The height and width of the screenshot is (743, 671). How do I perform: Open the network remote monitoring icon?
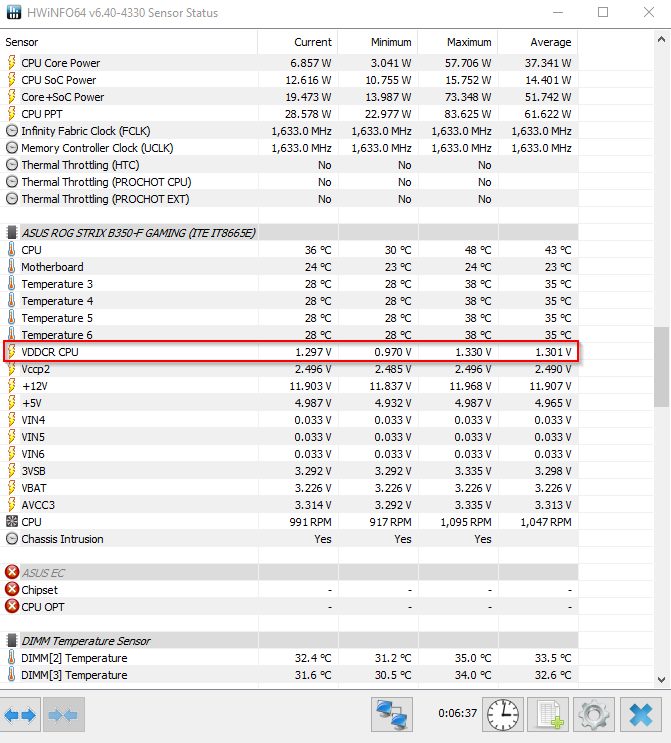391,715
